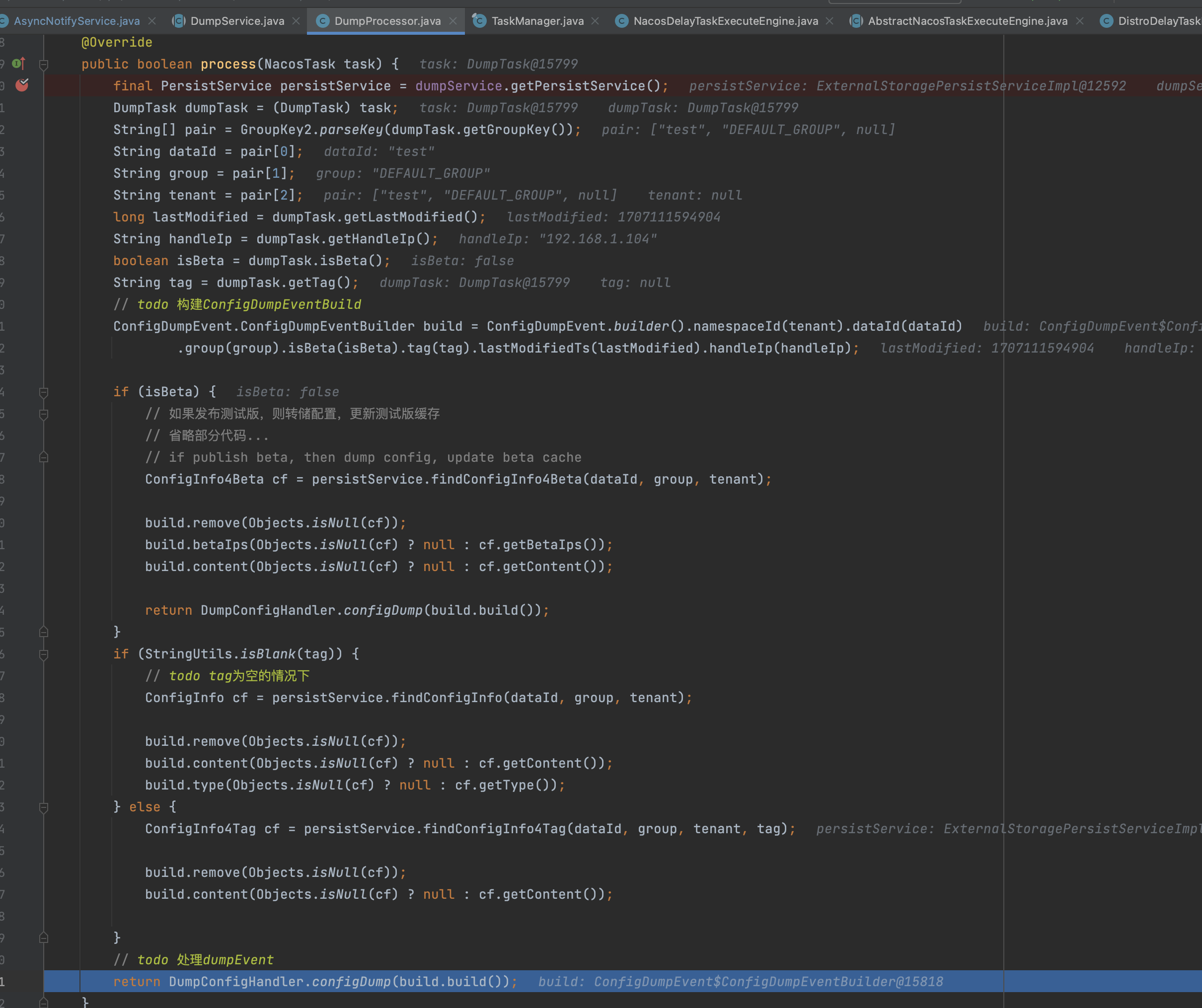Collapse the process method fold marker
Image resolution: width=1202 pixels, height=1008 pixels.
(x=44, y=64)
